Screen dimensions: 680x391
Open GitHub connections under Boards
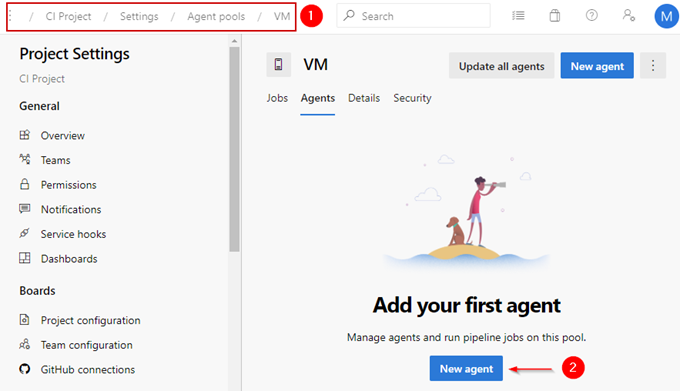tap(88, 370)
